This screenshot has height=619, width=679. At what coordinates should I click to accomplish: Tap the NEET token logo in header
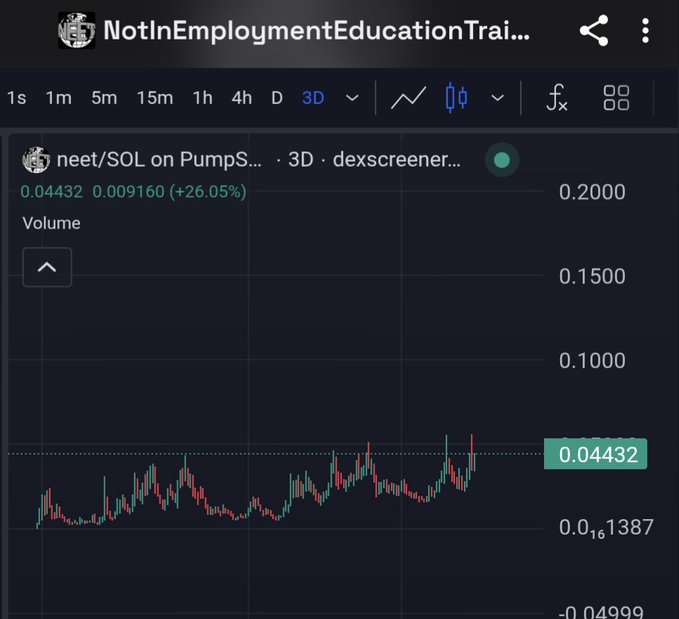pyautogui.click(x=77, y=30)
